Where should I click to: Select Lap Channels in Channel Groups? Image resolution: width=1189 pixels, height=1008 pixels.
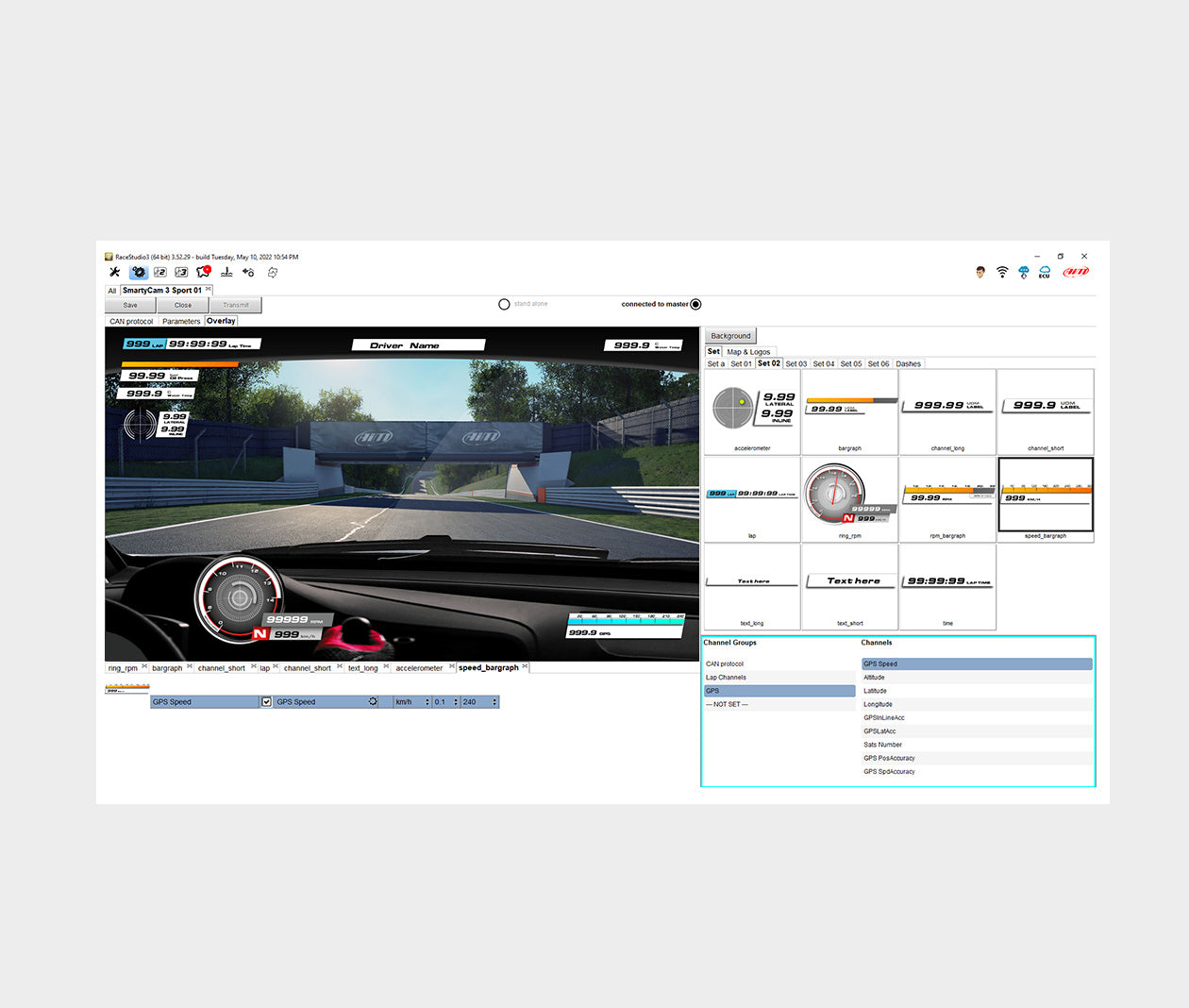(726, 678)
